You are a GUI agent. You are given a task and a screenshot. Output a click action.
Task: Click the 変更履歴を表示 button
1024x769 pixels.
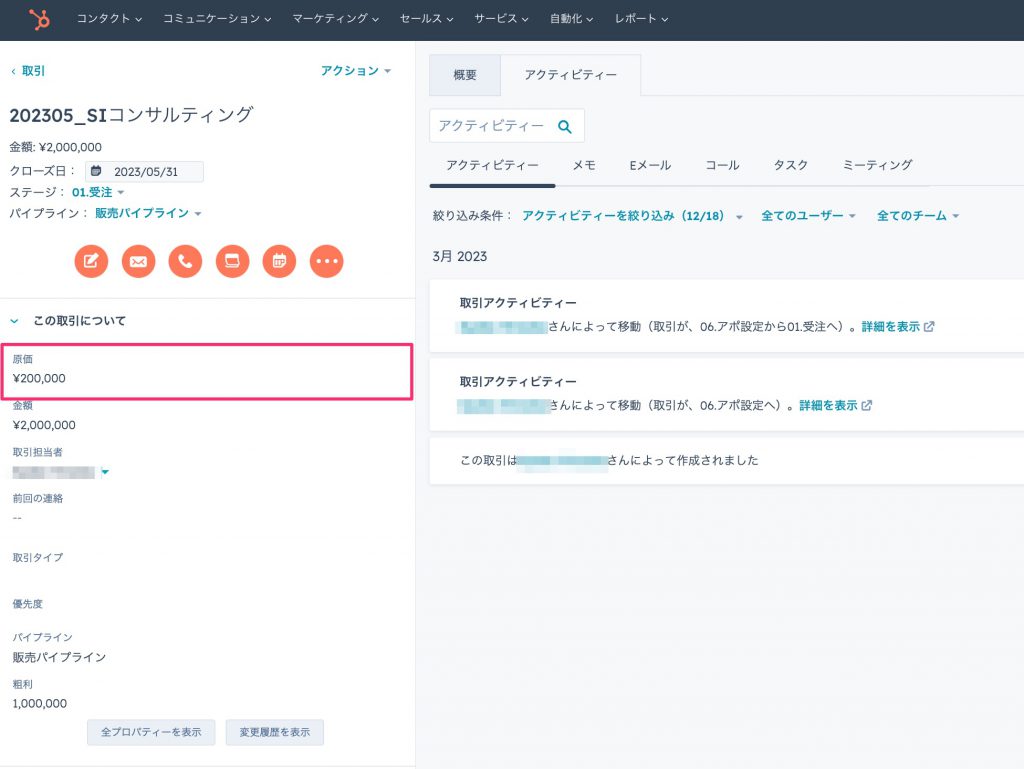tap(274, 732)
